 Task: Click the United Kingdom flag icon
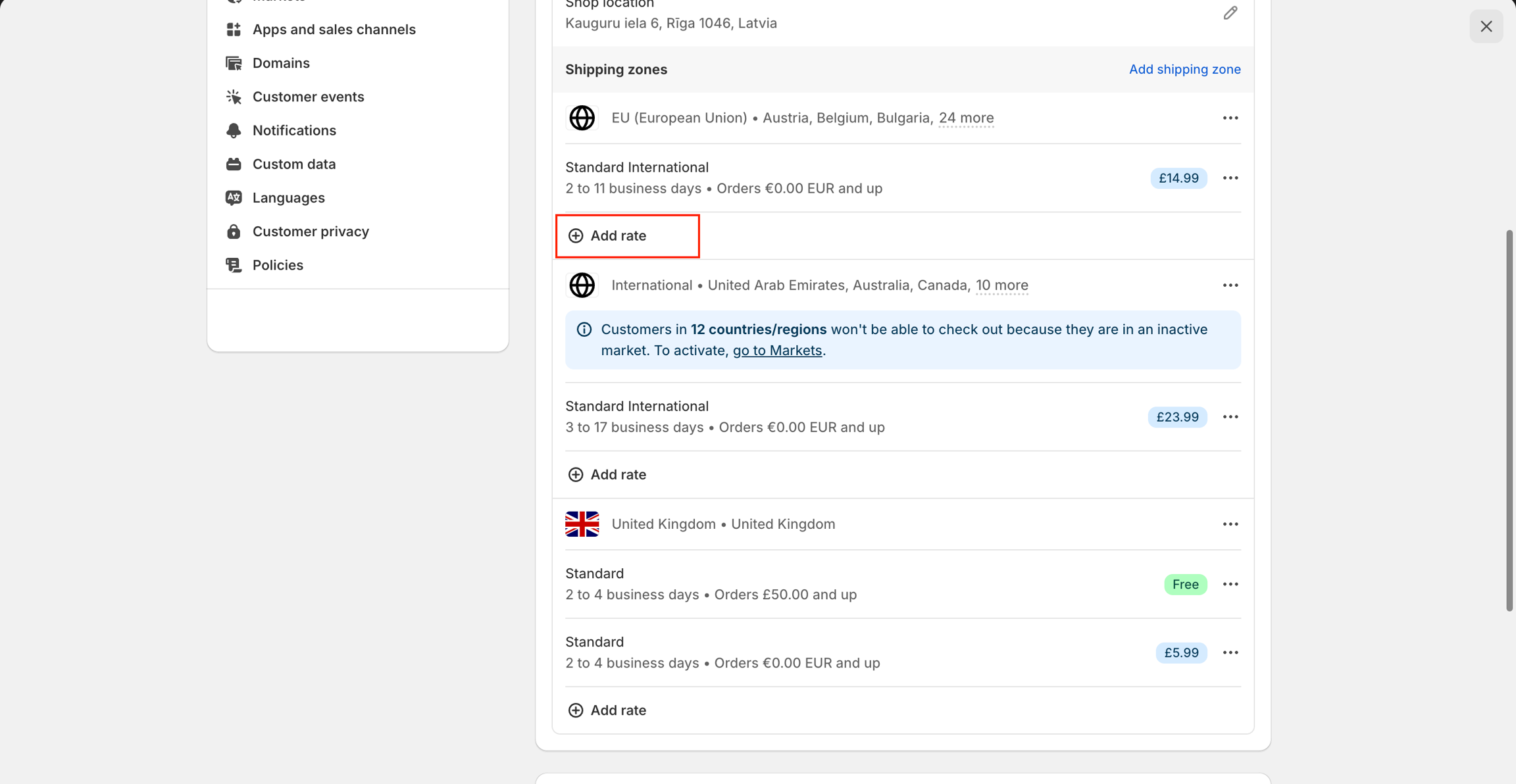point(582,524)
